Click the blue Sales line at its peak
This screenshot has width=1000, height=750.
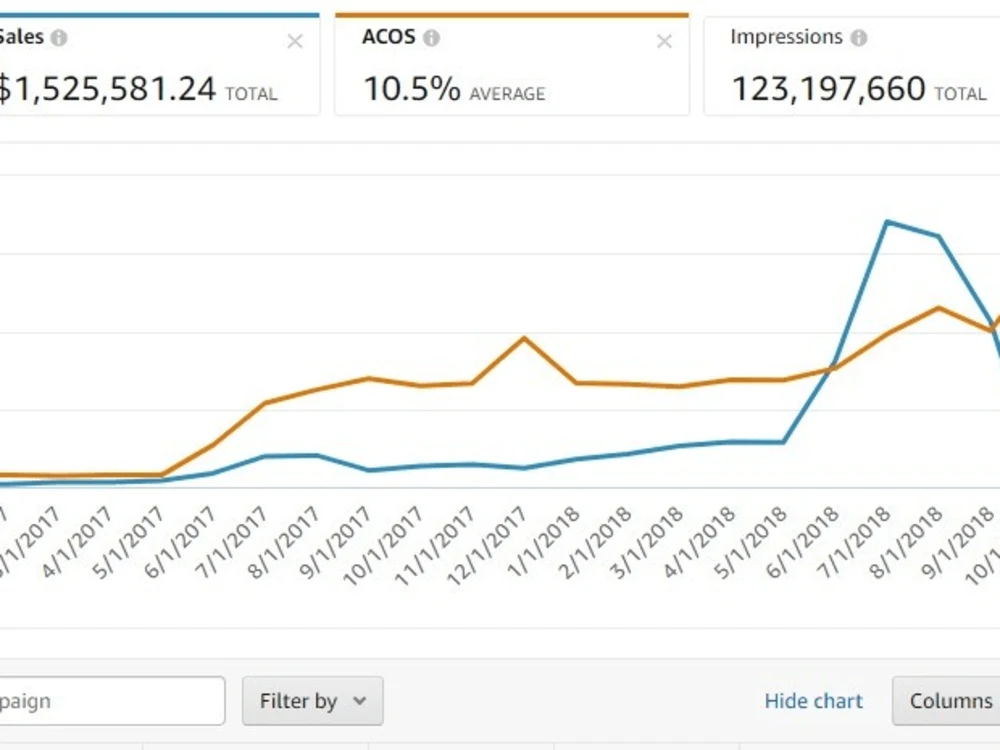point(887,222)
